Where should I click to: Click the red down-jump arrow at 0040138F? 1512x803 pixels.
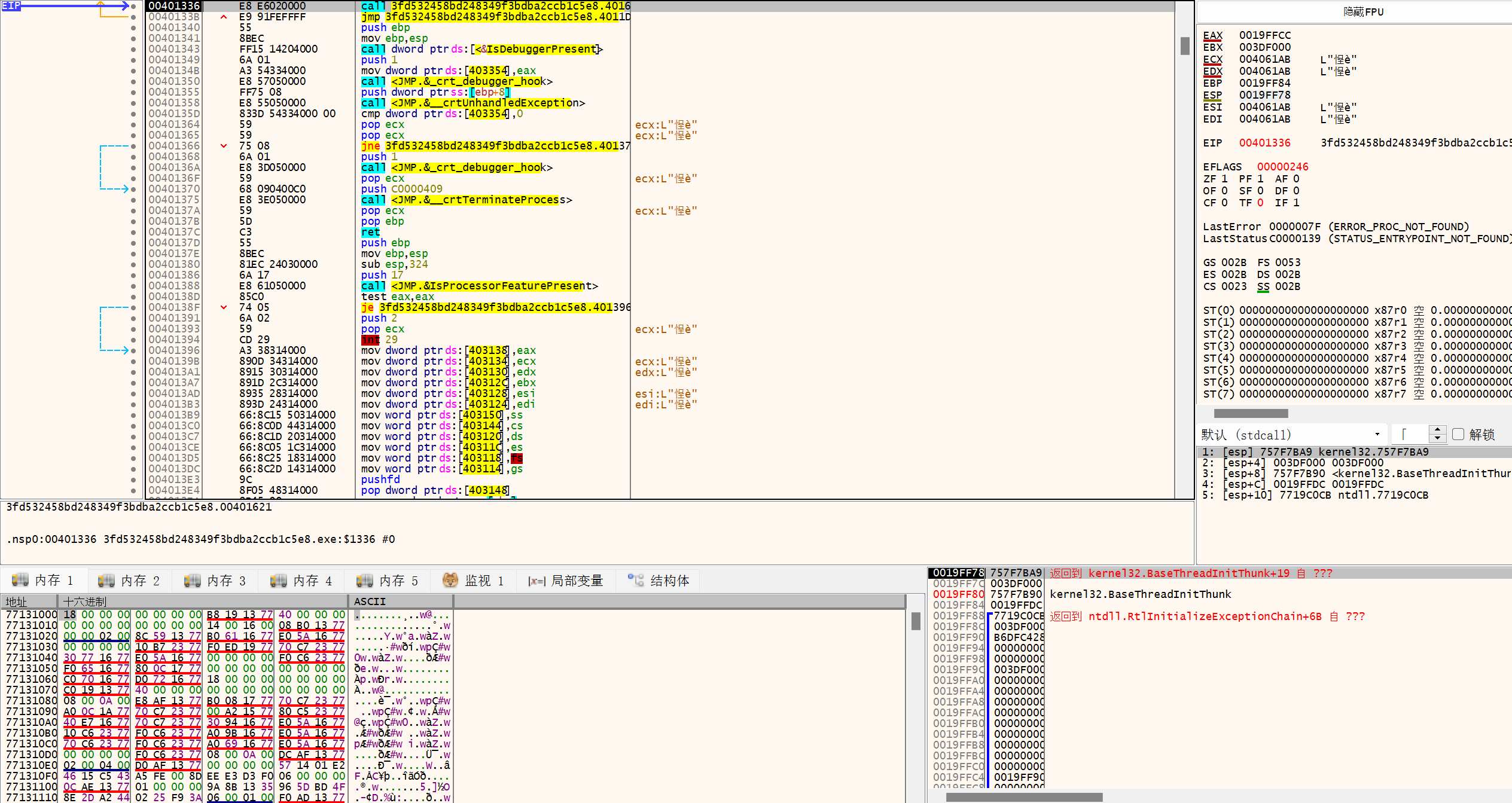pyautogui.click(x=224, y=307)
